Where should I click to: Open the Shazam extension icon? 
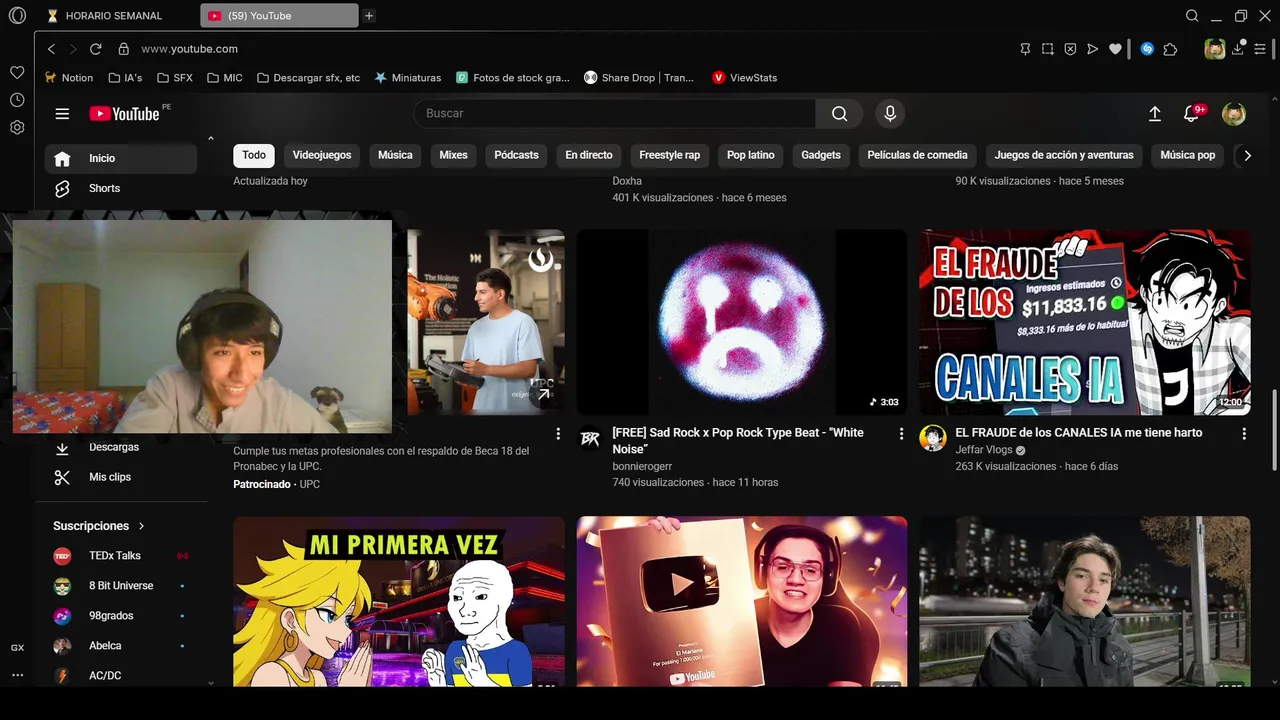tap(1147, 49)
